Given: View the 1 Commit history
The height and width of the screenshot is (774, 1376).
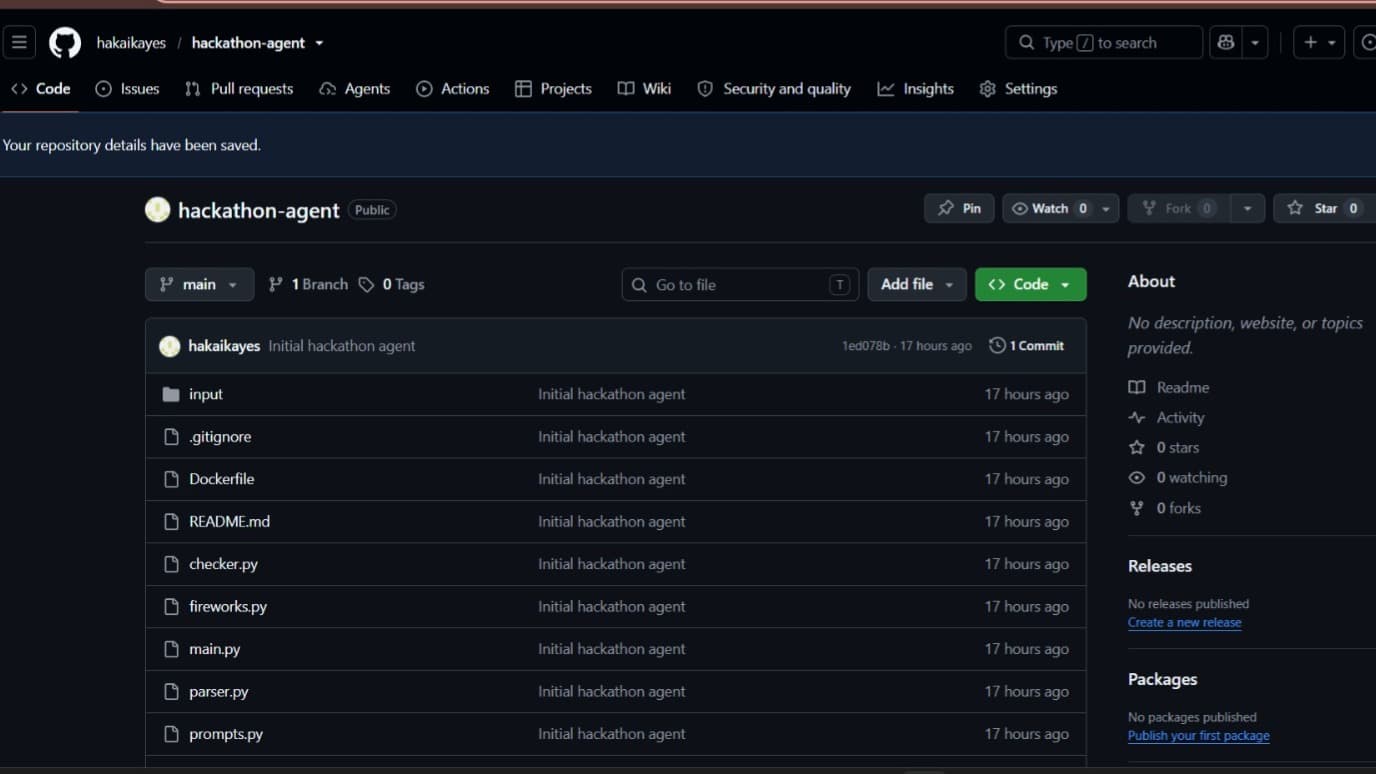Looking at the screenshot, I should click(x=1027, y=346).
